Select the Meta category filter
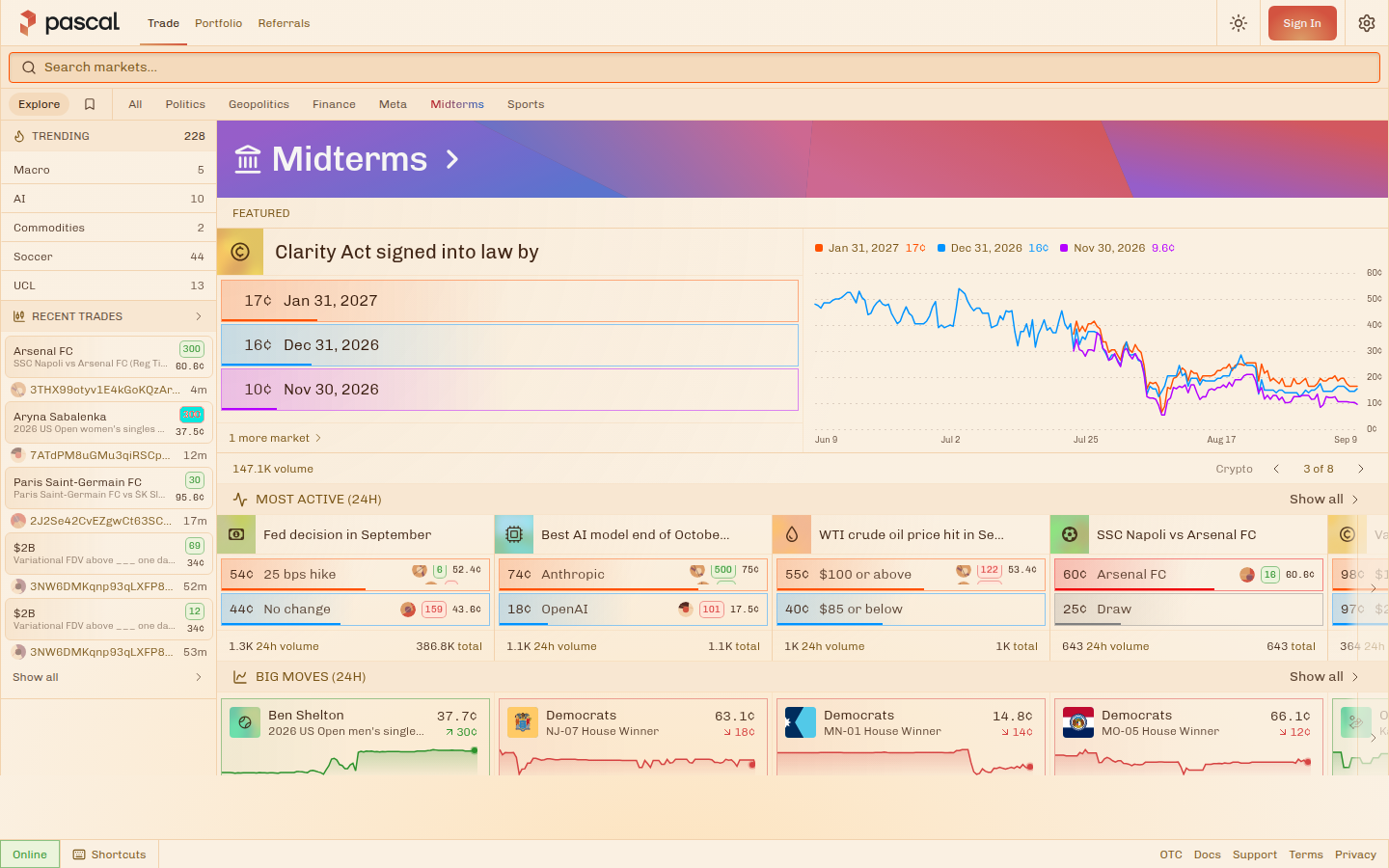The height and width of the screenshot is (868, 1389). click(393, 104)
